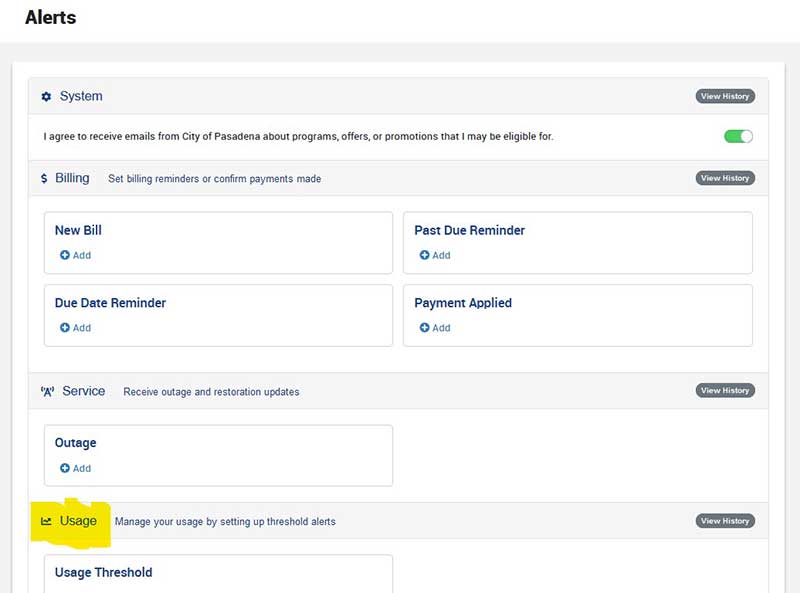This screenshot has height=593, width=800.
Task: Click the Billing dollar sign icon
Action: pyautogui.click(x=44, y=179)
